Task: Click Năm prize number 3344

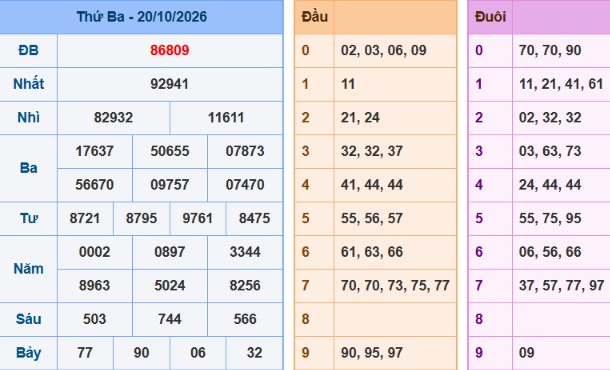Action: pos(245,252)
